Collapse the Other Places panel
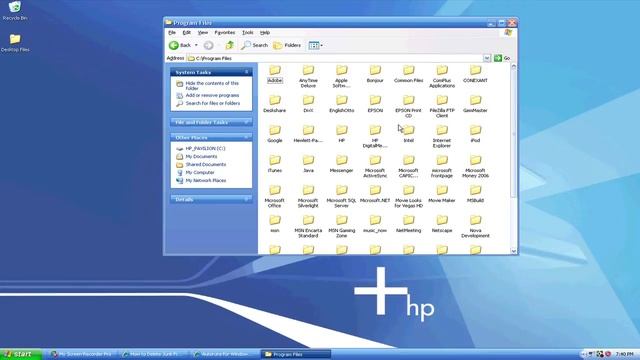 pyautogui.click(x=247, y=138)
